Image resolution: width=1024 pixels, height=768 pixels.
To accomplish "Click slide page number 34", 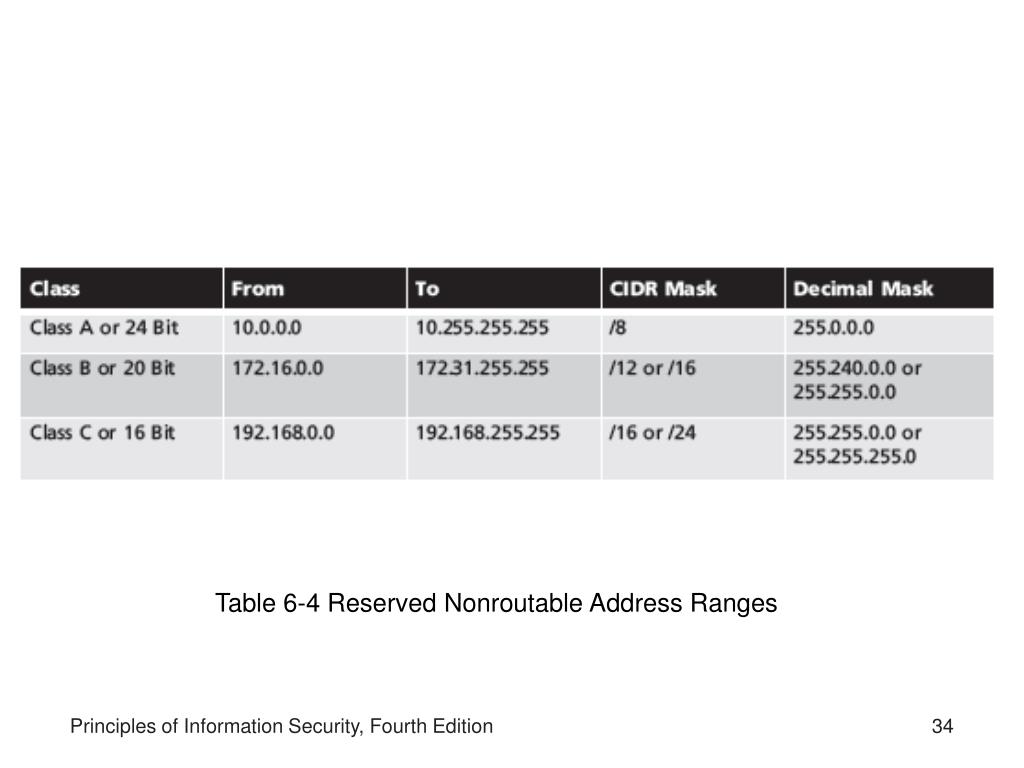I will tap(942, 726).
